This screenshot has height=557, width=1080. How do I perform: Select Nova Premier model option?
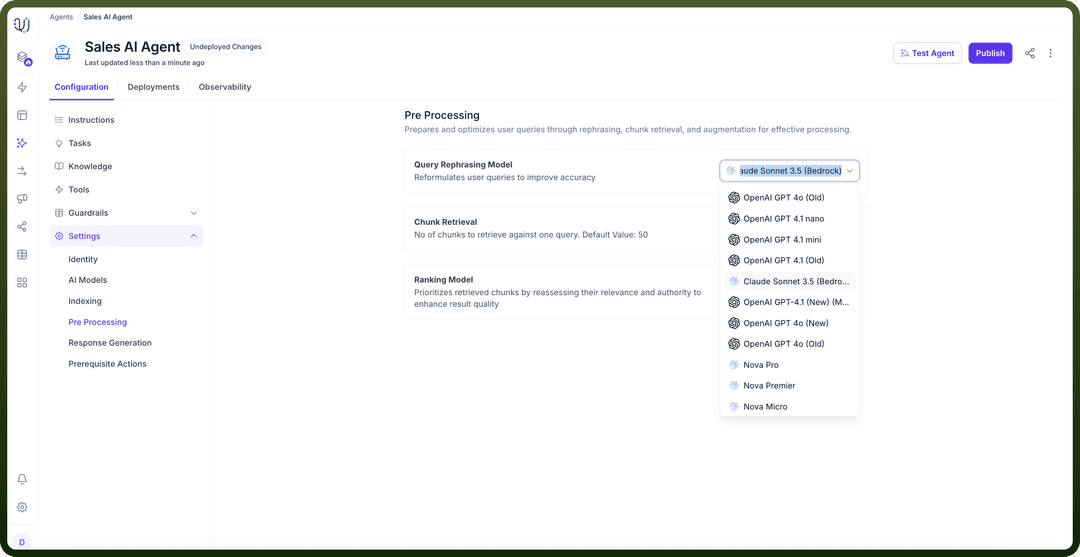click(789, 386)
